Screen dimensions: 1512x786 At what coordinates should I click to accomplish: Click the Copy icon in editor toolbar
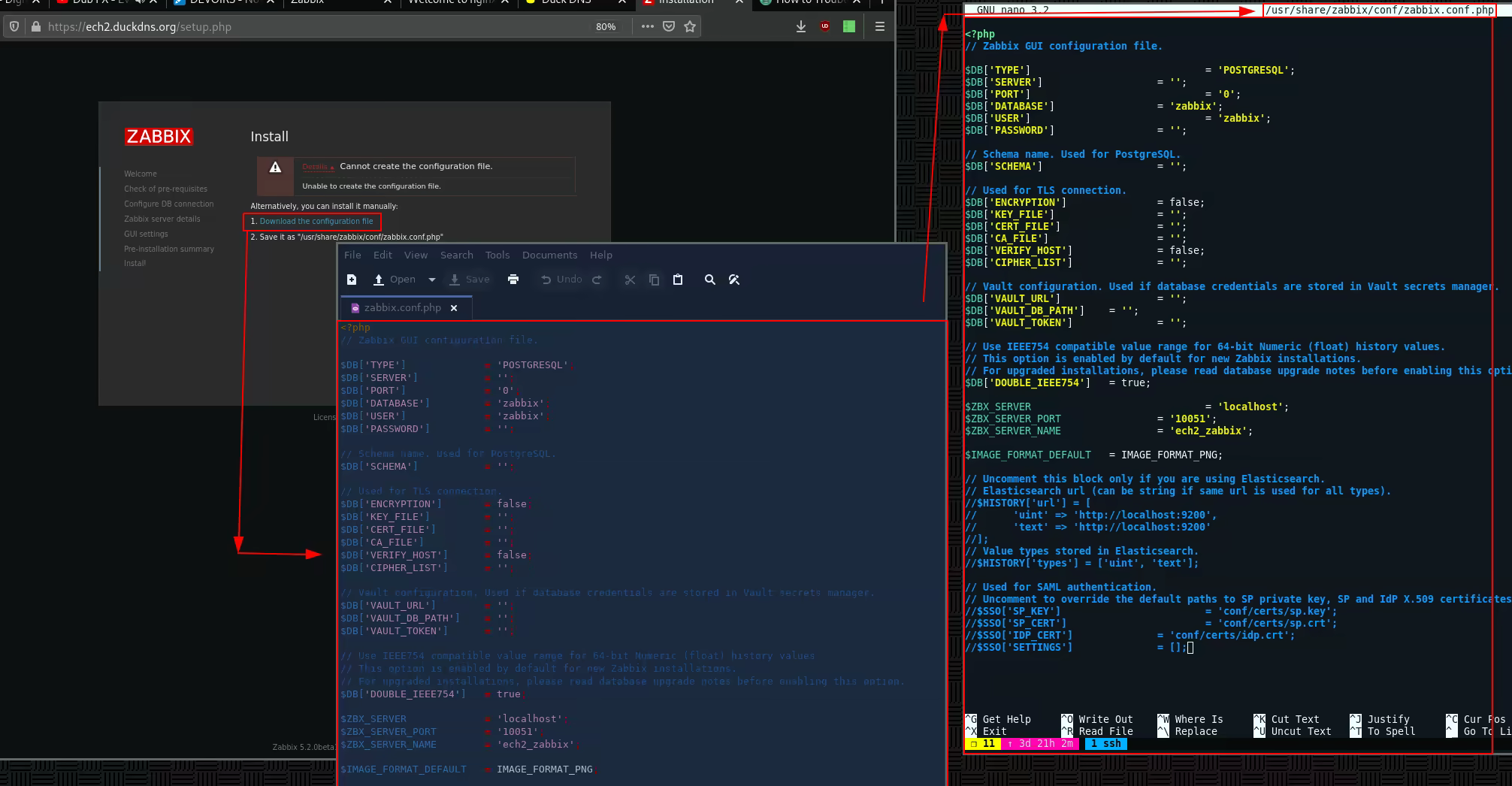(654, 280)
